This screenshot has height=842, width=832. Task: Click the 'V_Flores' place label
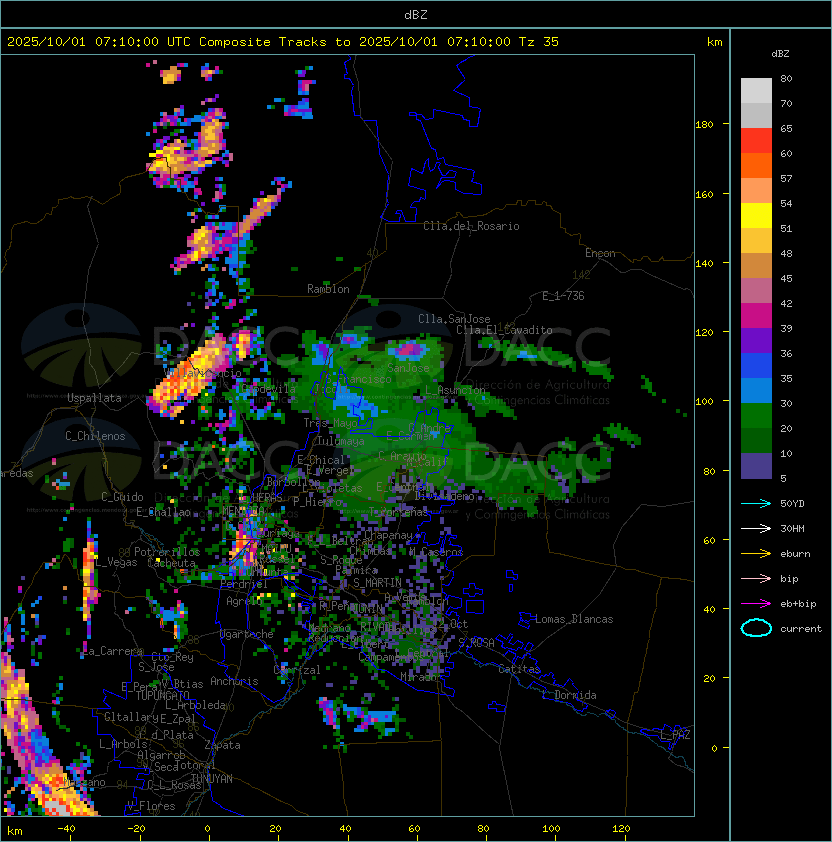[x=151, y=806]
